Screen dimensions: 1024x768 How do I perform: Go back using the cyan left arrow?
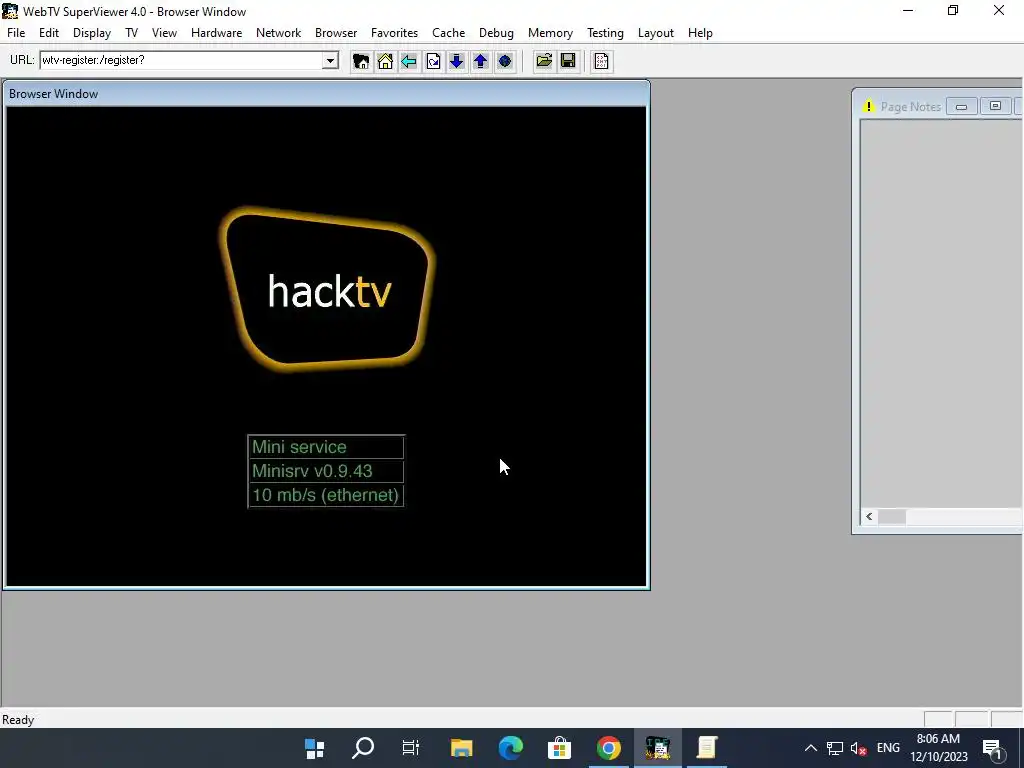(409, 61)
